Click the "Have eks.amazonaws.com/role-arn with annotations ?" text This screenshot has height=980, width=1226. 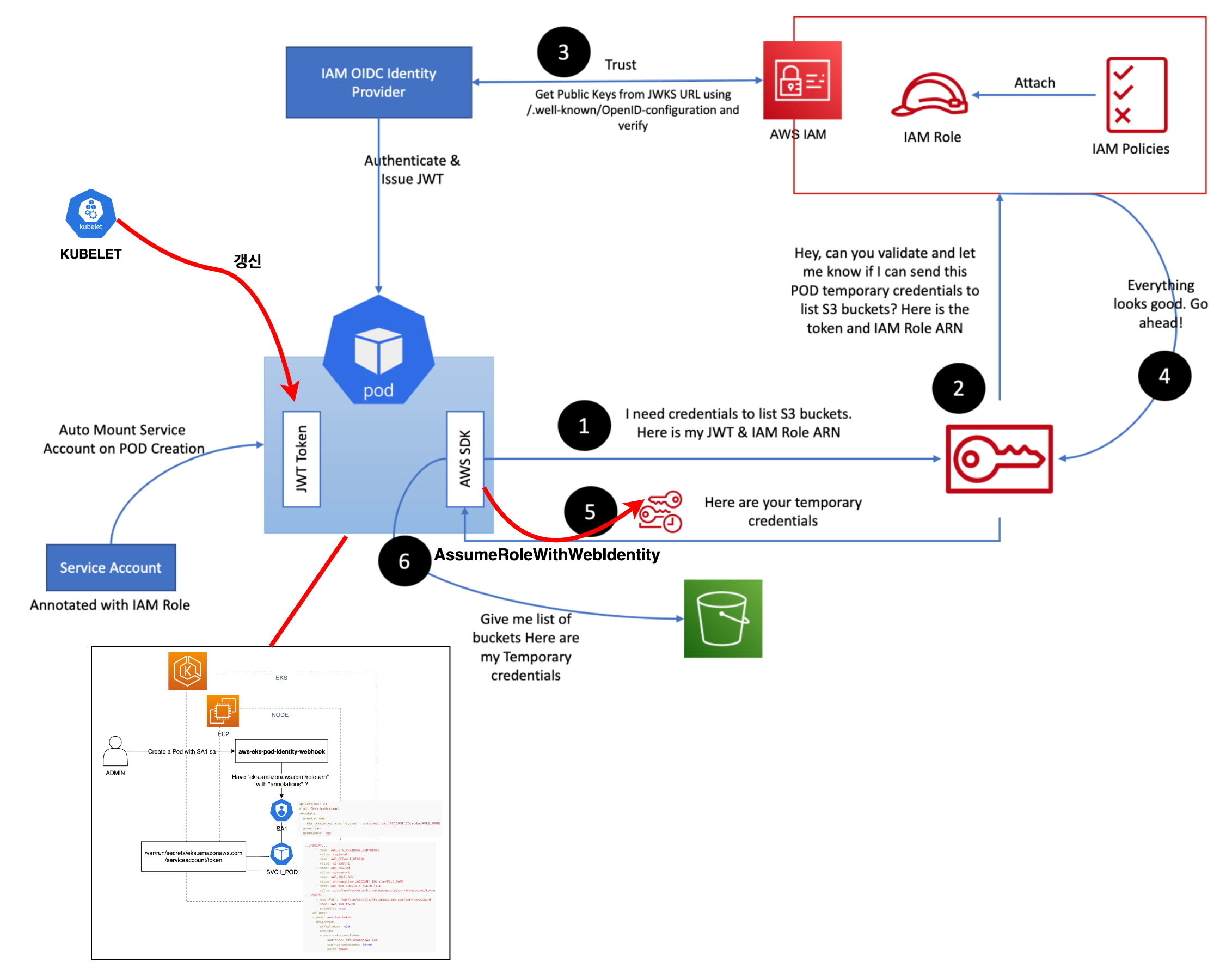tap(280, 780)
